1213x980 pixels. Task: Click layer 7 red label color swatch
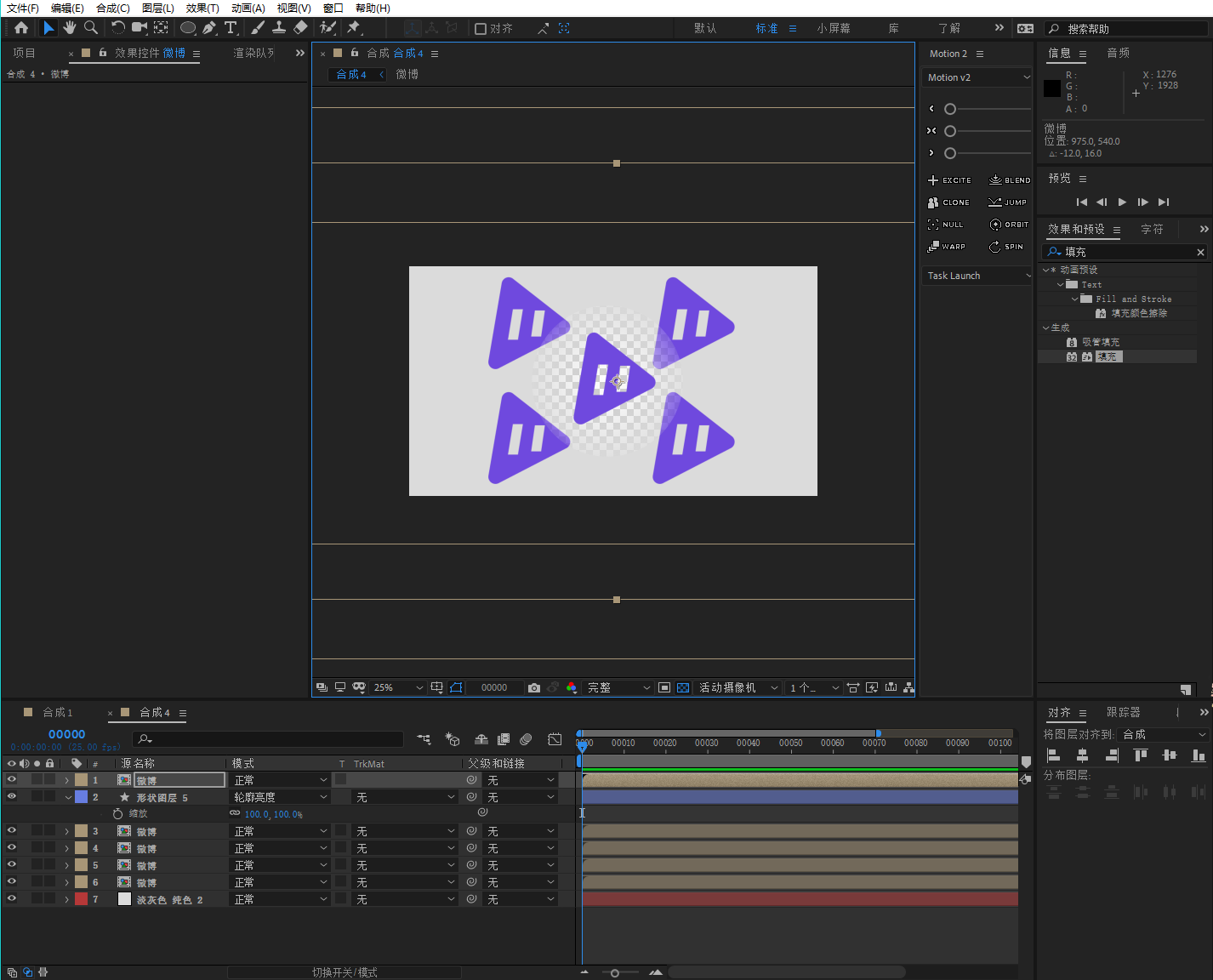[81, 898]
